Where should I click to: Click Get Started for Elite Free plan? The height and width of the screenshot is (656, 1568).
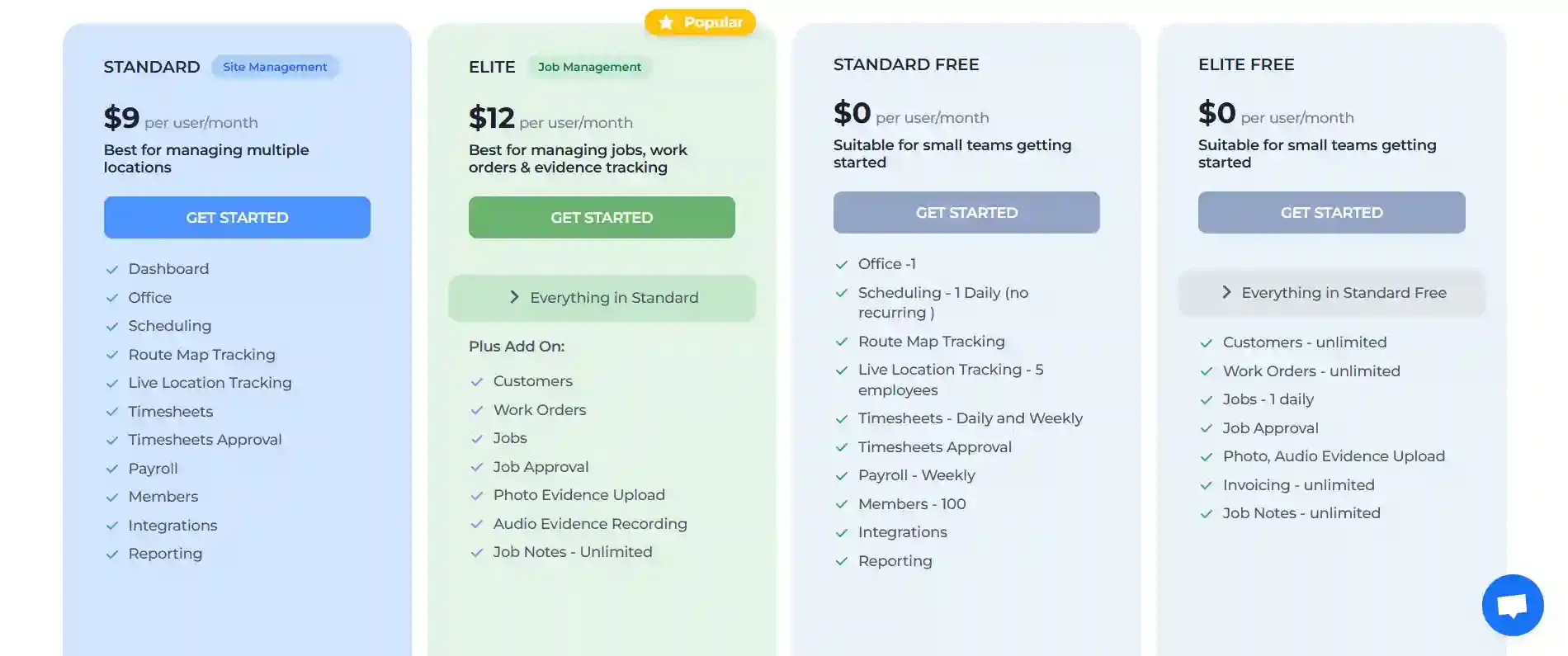point(1331,213)
